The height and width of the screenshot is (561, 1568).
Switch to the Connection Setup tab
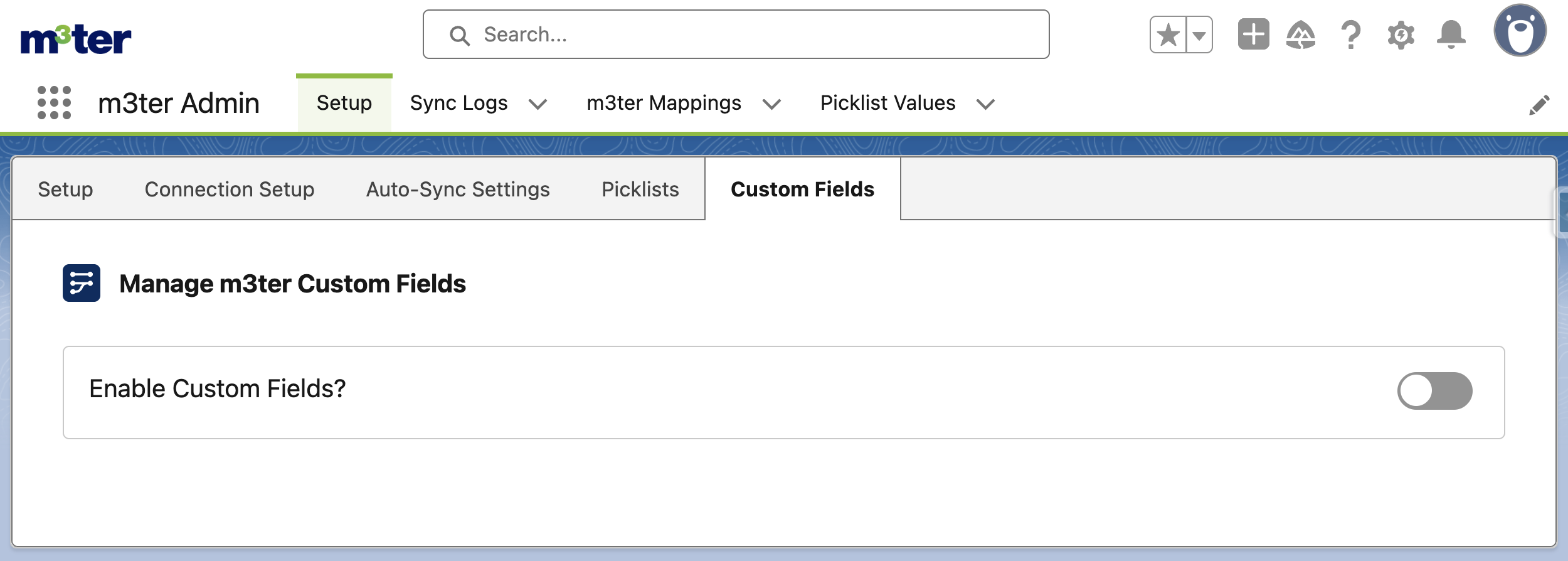point(230,190)
